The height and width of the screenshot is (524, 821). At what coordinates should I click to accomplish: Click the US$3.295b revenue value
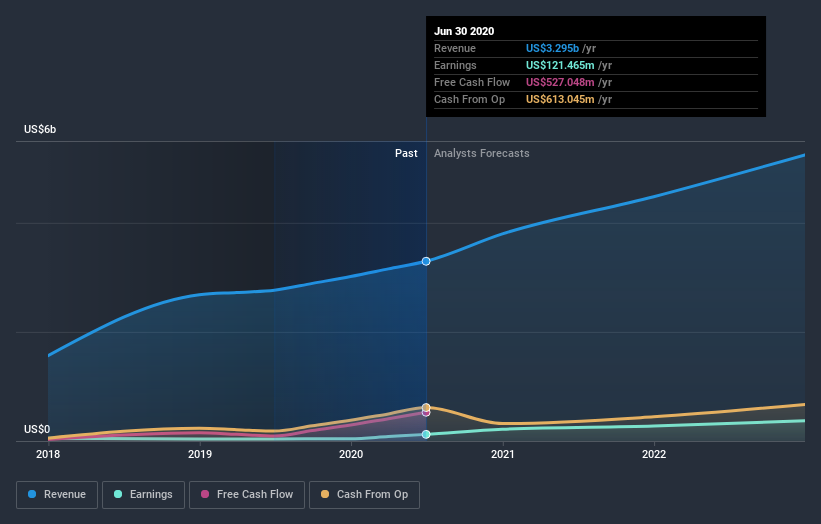552,48
